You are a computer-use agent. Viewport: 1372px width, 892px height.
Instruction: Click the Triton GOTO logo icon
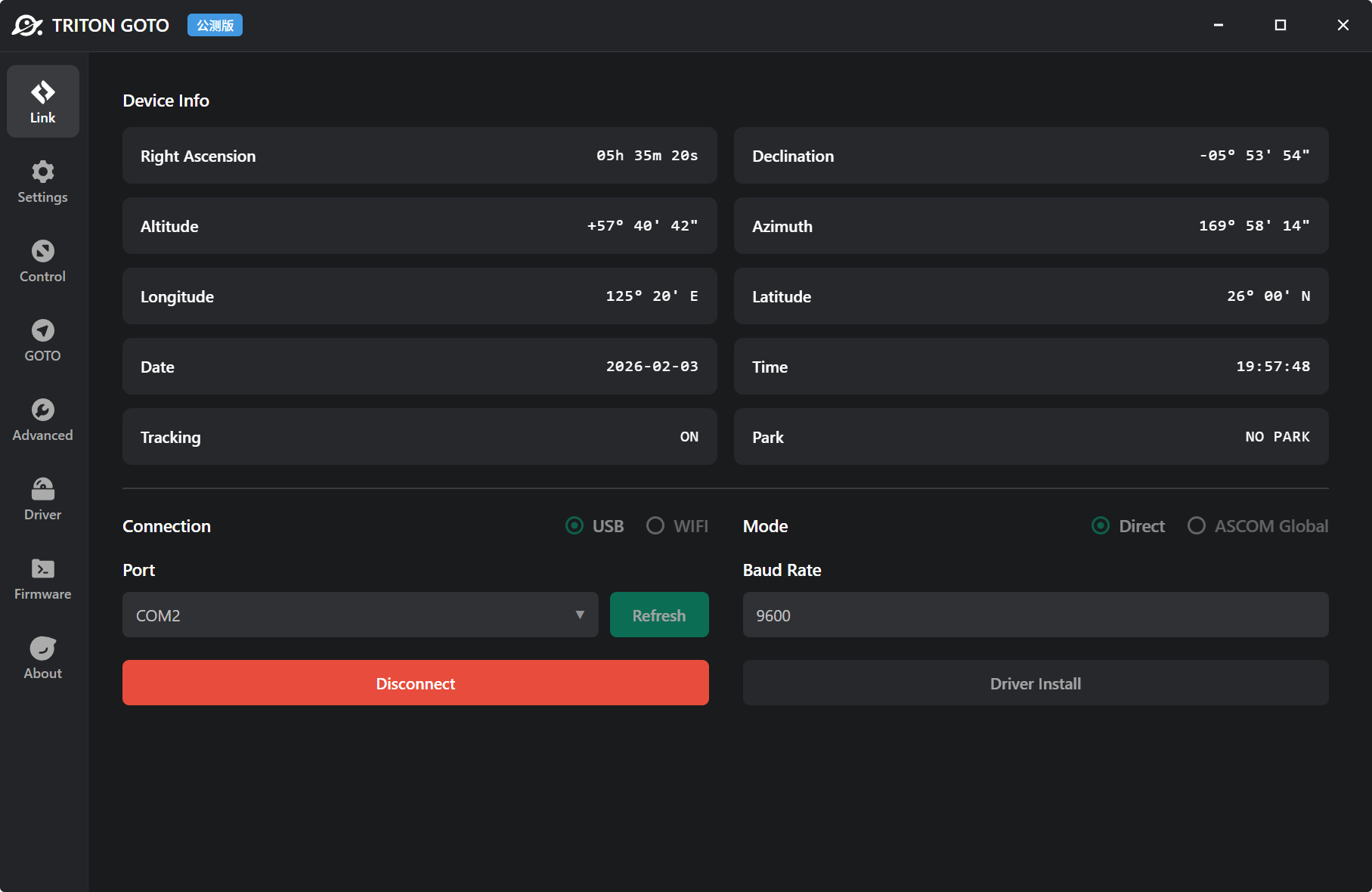27,26
